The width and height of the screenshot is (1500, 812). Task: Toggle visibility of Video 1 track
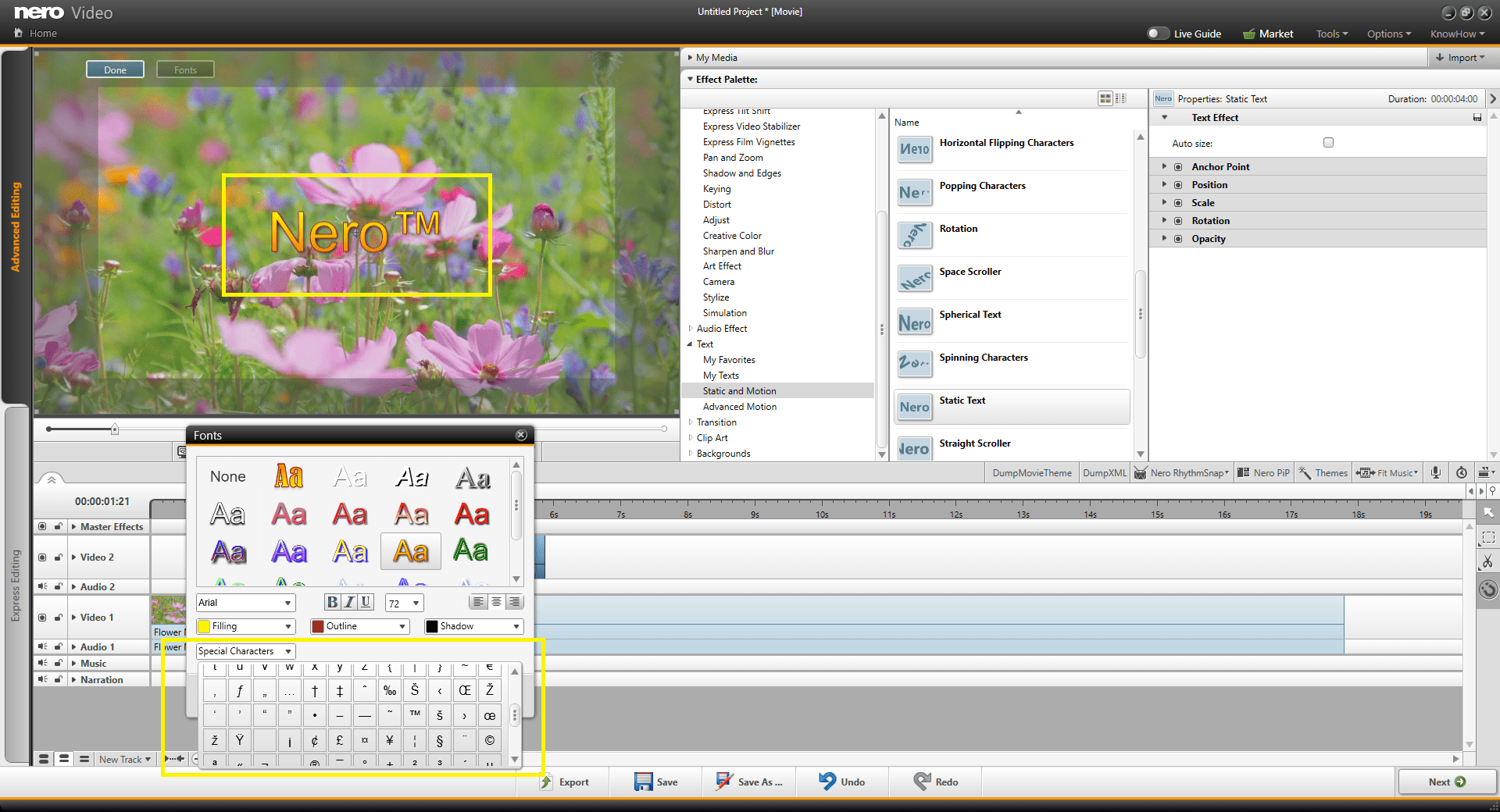tap(42, 618)
